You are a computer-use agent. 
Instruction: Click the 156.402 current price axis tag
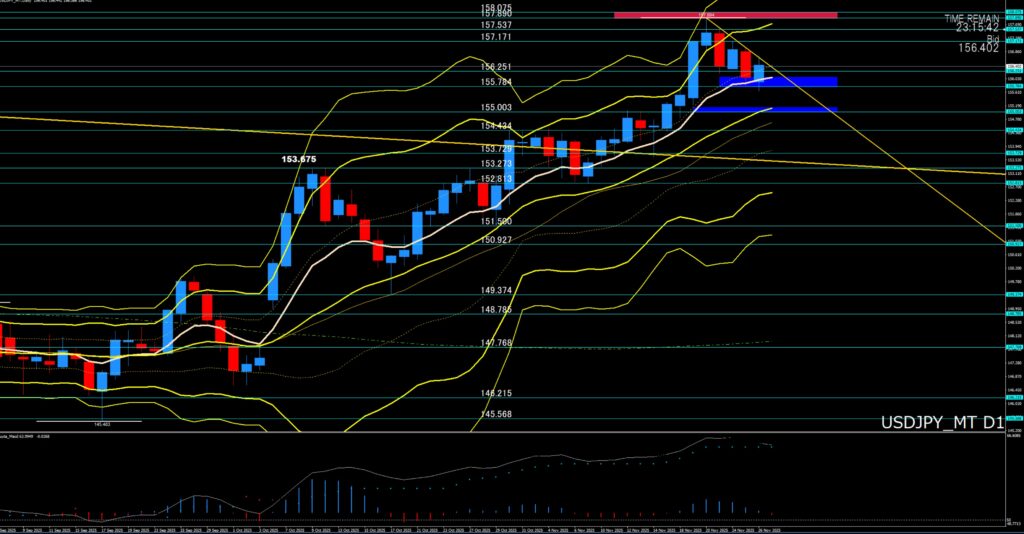coord(1013,66)
